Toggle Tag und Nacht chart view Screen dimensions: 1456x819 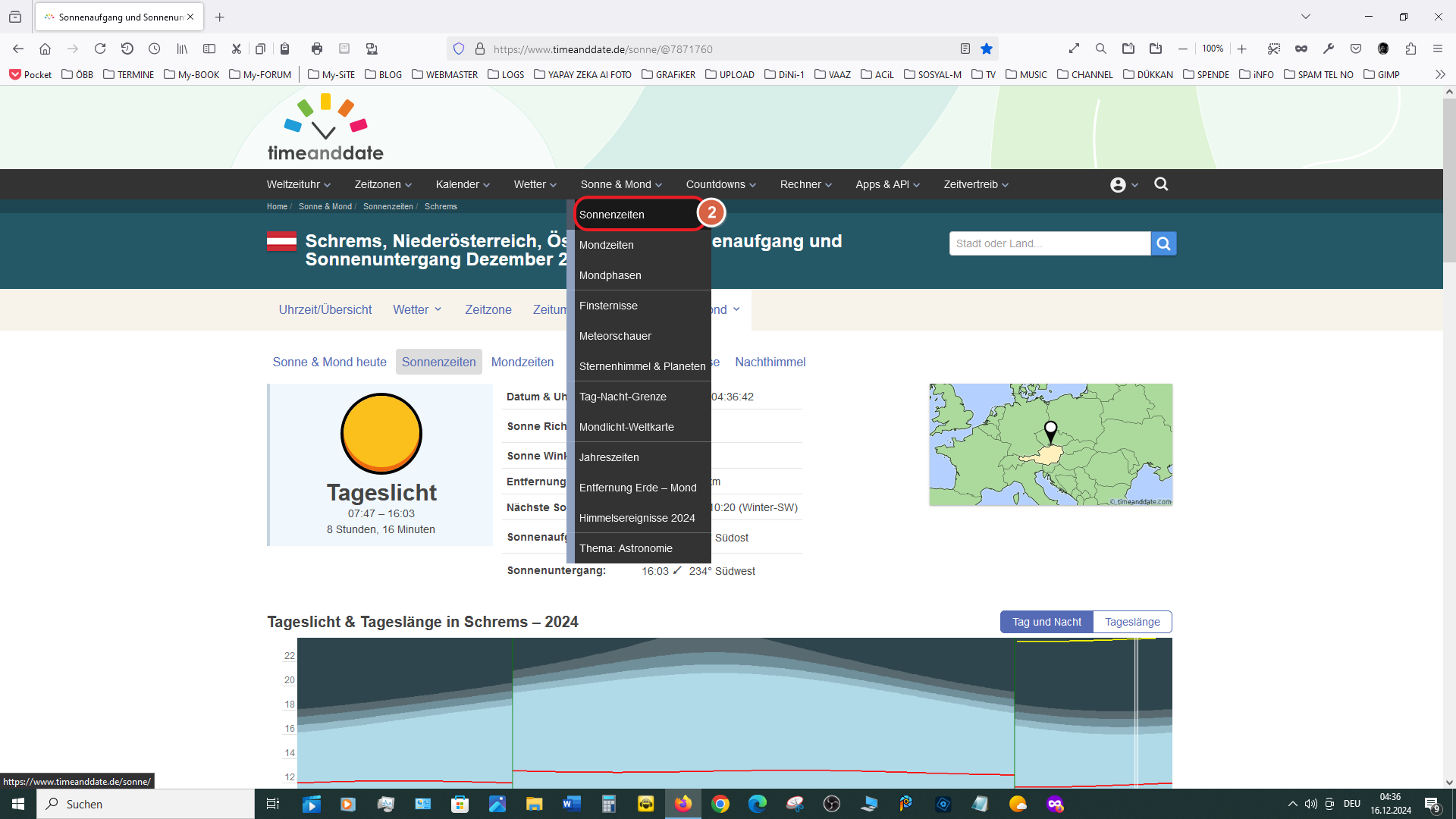coord(1047,622)
